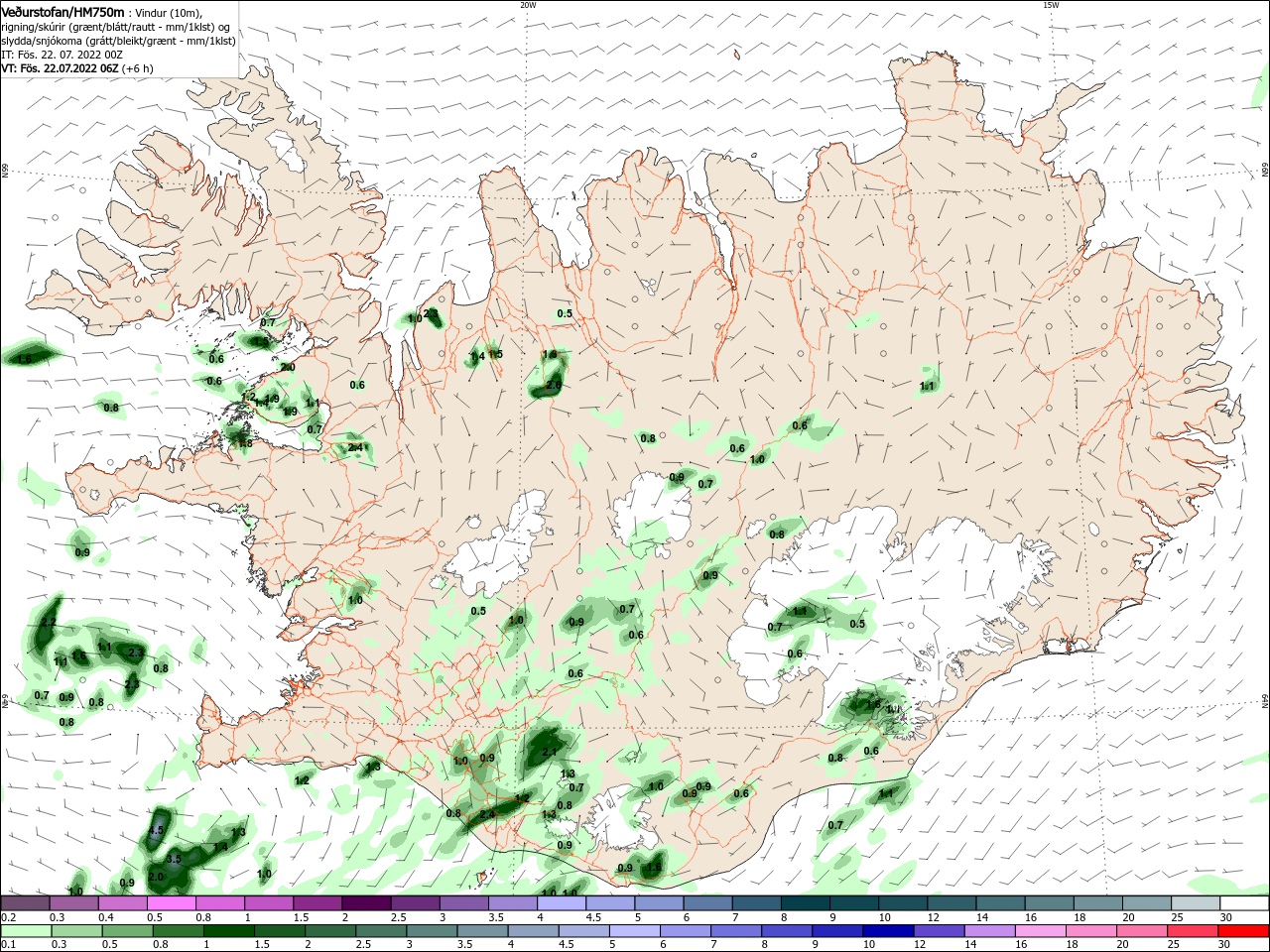Click the 15W longitude label
This screenshot has width=1270, height=952.
1051,5
